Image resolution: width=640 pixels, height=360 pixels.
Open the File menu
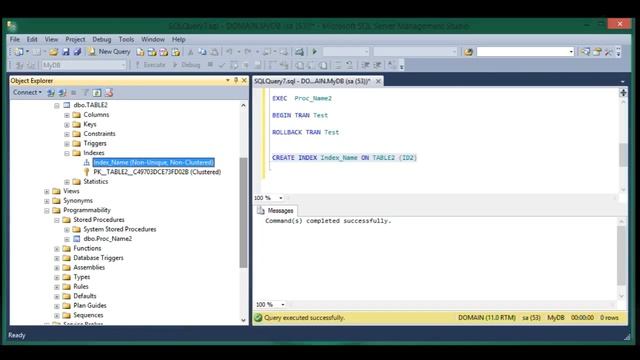click(15, 40)
